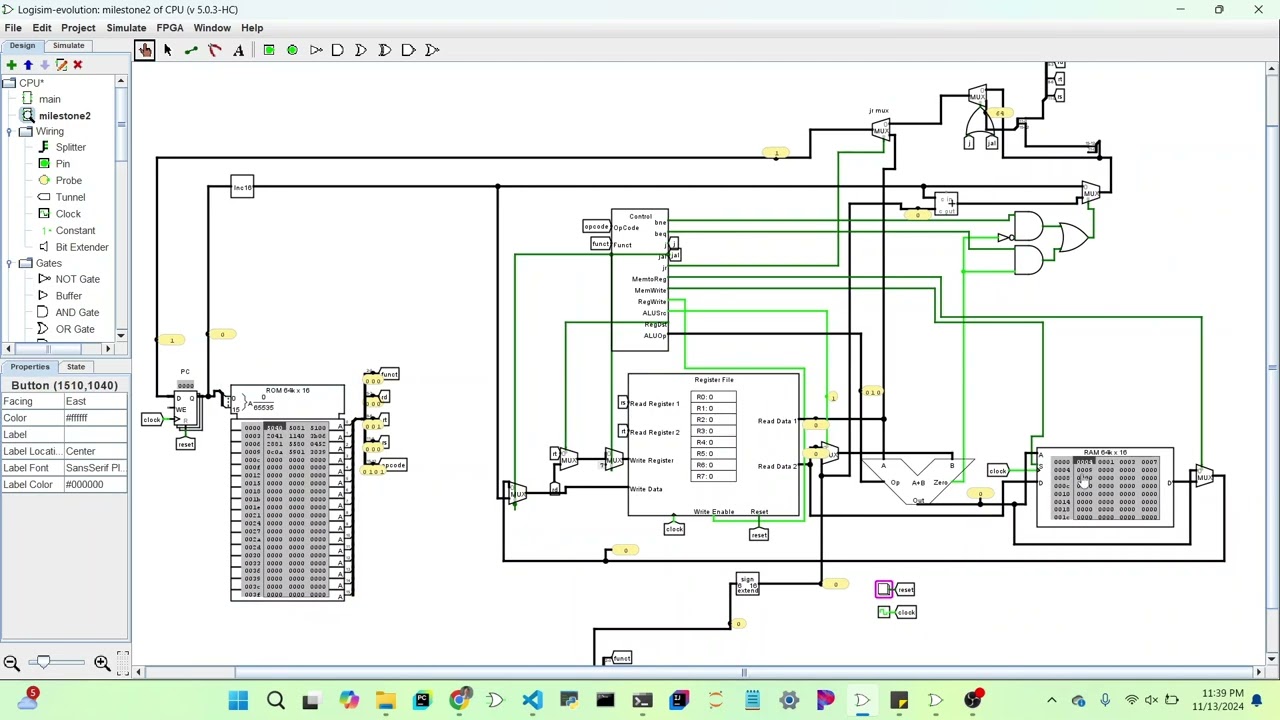This screenshot has height=720, width=1280.
Task: Select the Splitter component in tree
Action: [70, 147]
